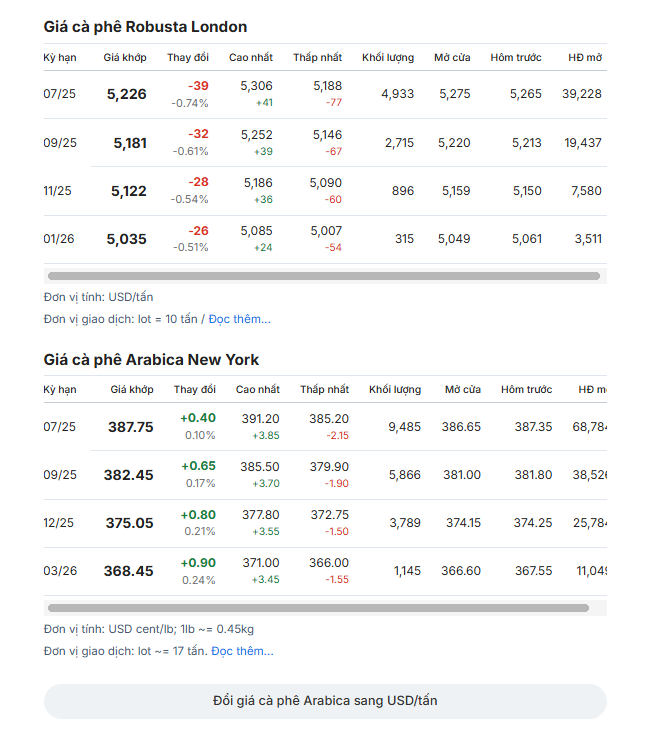Click the 'Đổi giá cà phê Arabica sang USD/tấn' button
654x737 pixels.
[x=325, y=701]
